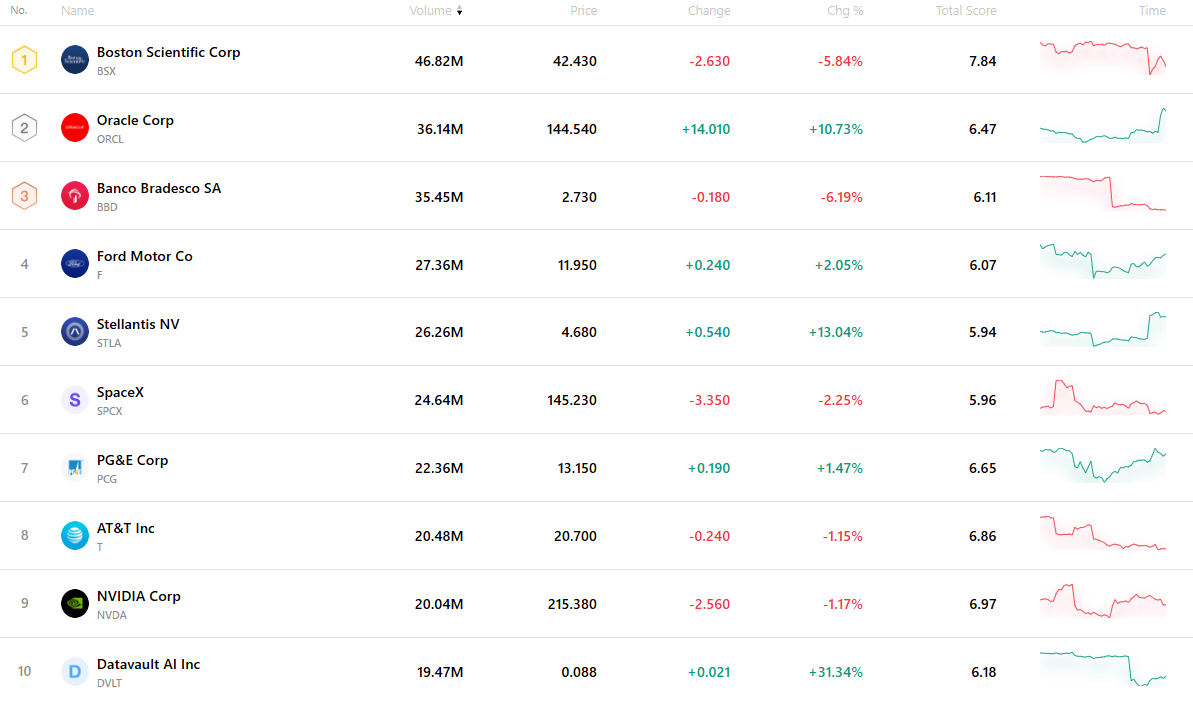This screenshot has height=703, width=1193.
Task: Click the Price column header
Action: click(x=584, y=11)
